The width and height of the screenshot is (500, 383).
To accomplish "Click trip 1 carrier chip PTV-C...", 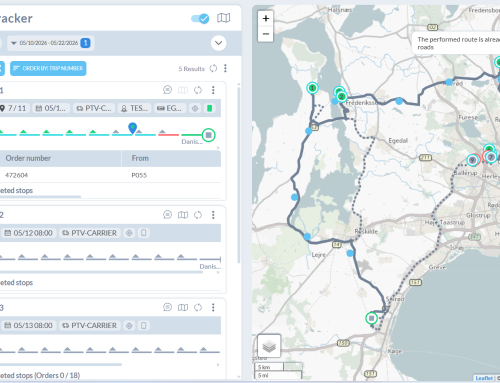I will pos(94,108).
